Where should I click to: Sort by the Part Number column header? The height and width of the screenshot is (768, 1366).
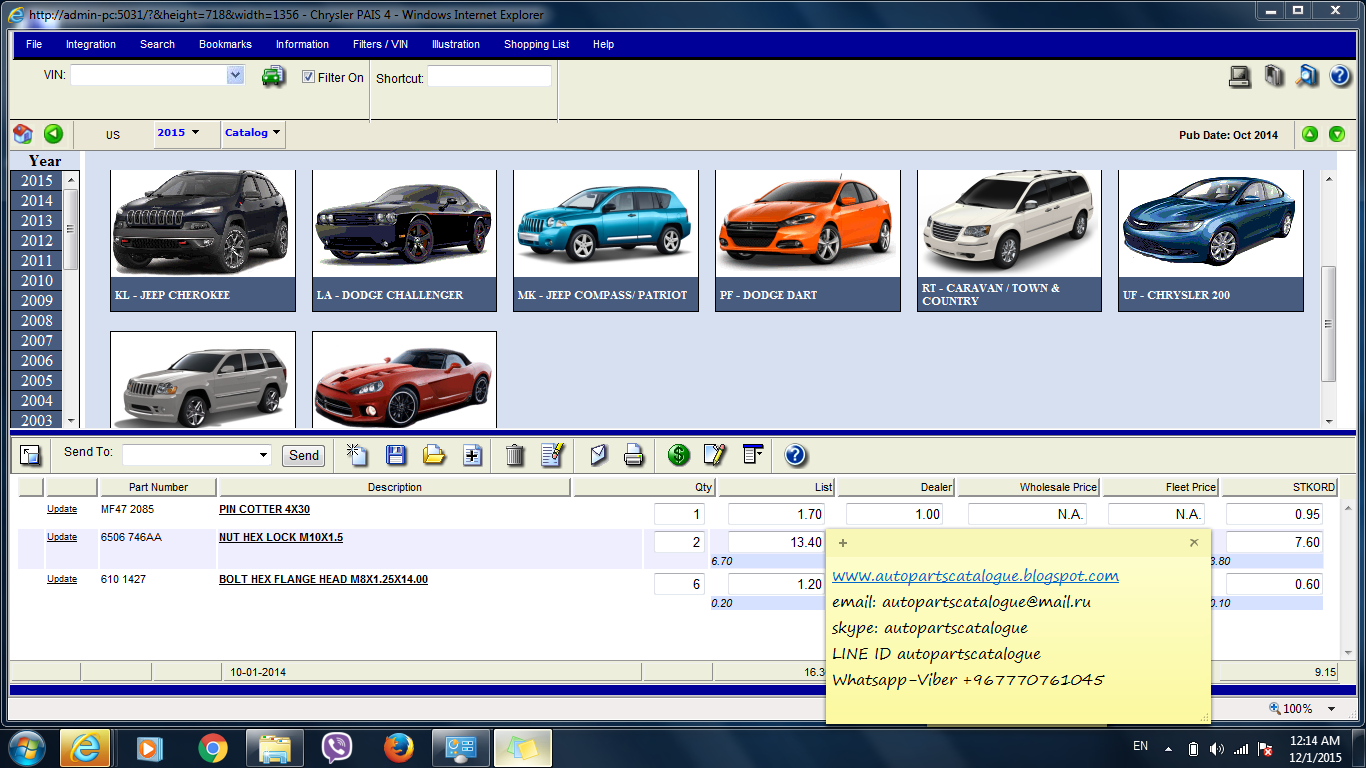[158, 487]
